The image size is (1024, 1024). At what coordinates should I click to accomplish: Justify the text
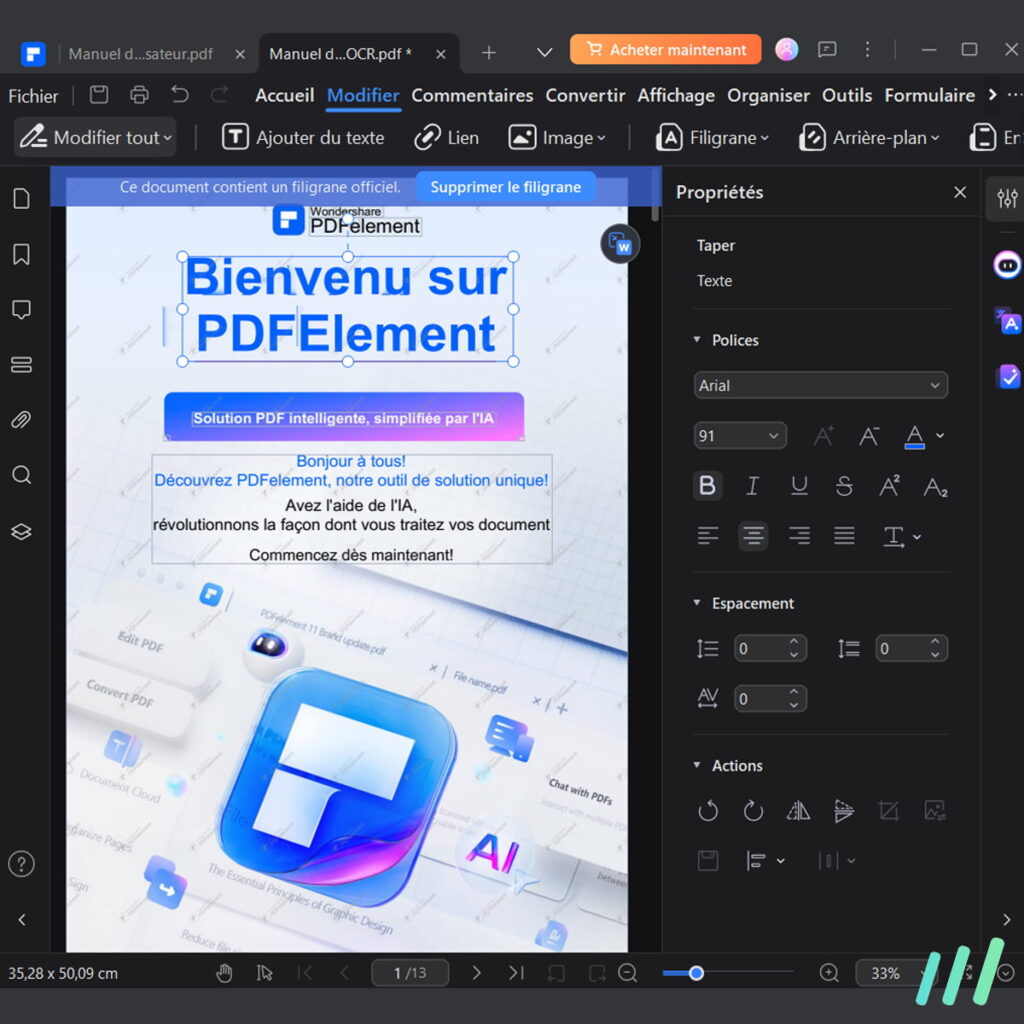pos(844,536)
